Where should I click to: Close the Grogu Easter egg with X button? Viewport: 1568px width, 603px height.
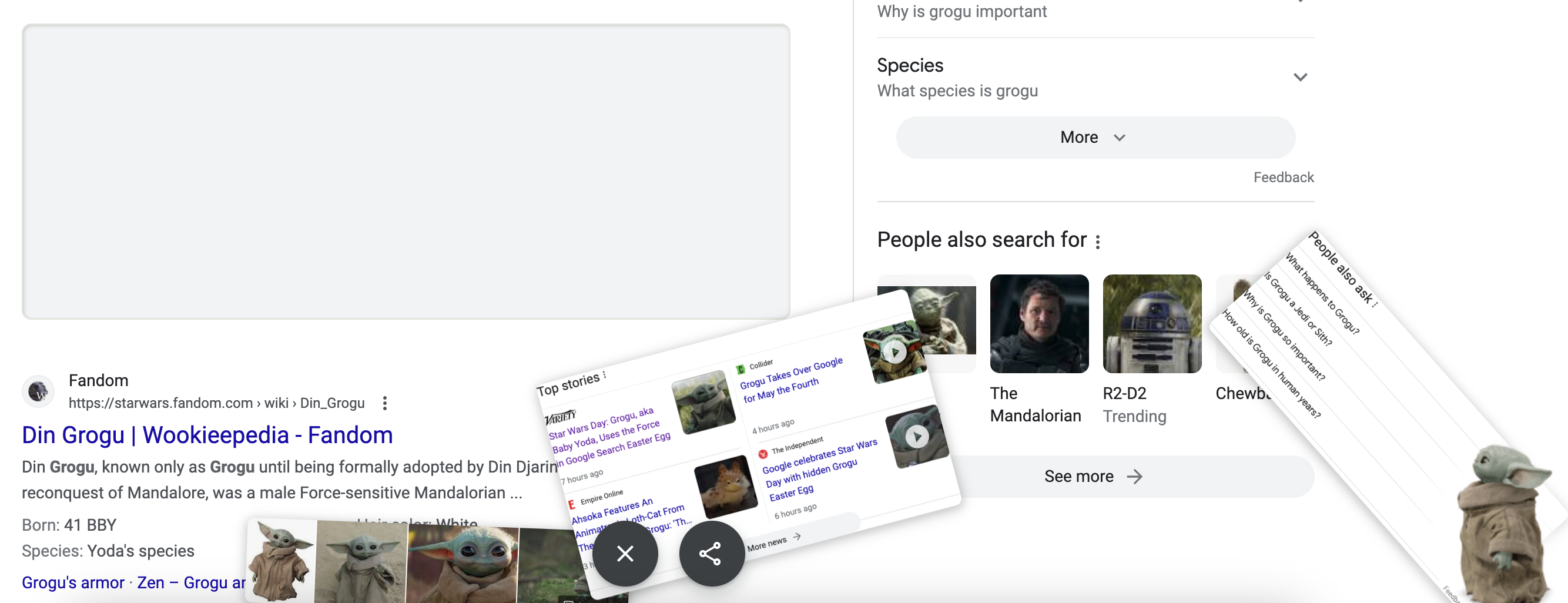625,553
